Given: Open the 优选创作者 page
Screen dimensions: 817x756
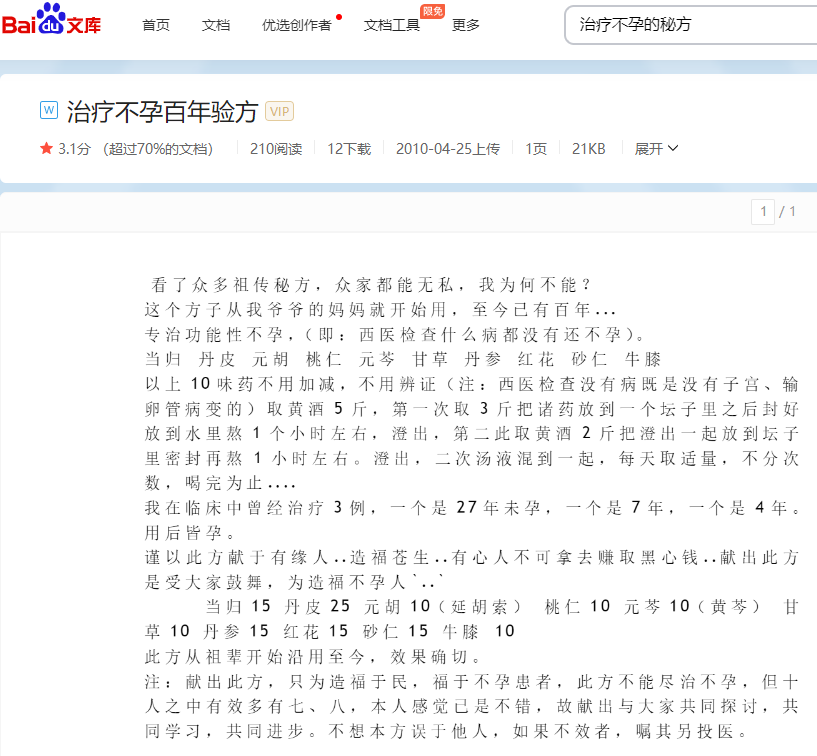Looking at the screenshot, I should [x=296, y=25].
